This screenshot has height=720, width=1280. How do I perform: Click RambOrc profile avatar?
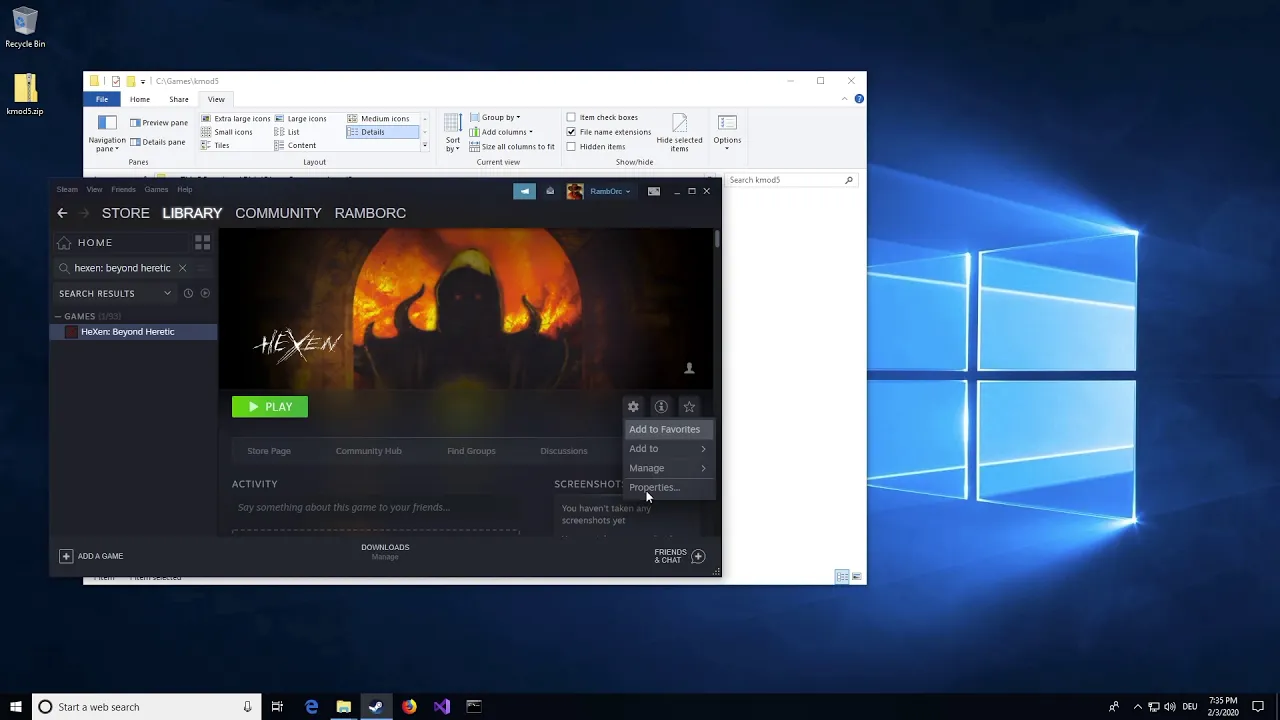pyautogui.click(x=575, y=191)
